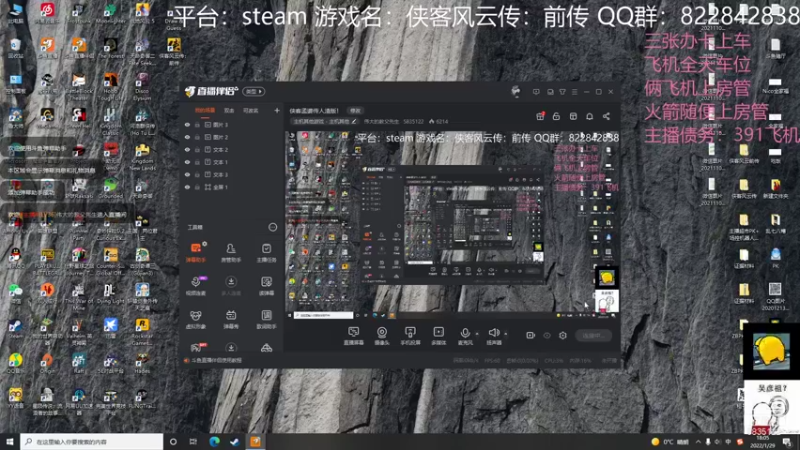Open stream settings gear icon

pyautogui.click(x=563, y=335)
